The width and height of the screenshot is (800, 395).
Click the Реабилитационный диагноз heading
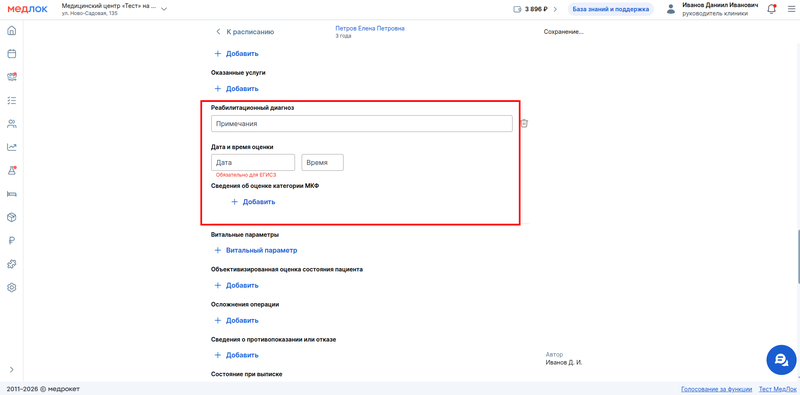coord(253,108)
